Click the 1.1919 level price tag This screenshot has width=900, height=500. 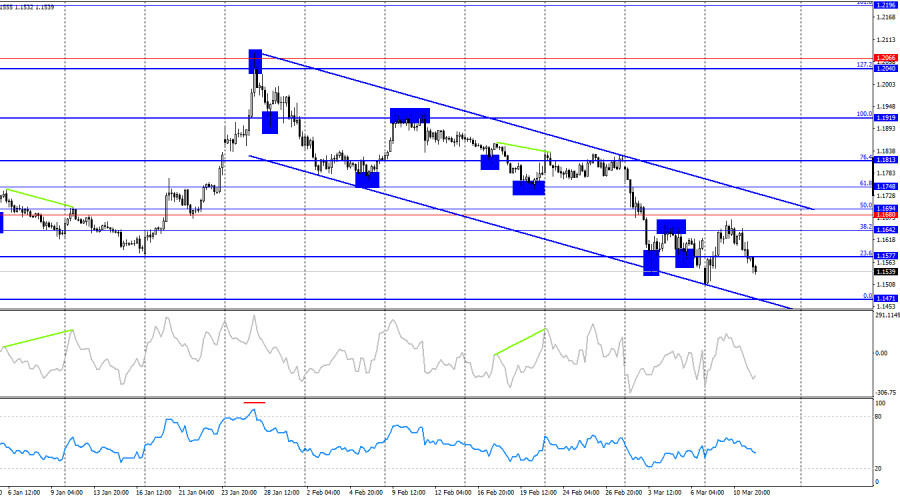[x=885, y=118]
